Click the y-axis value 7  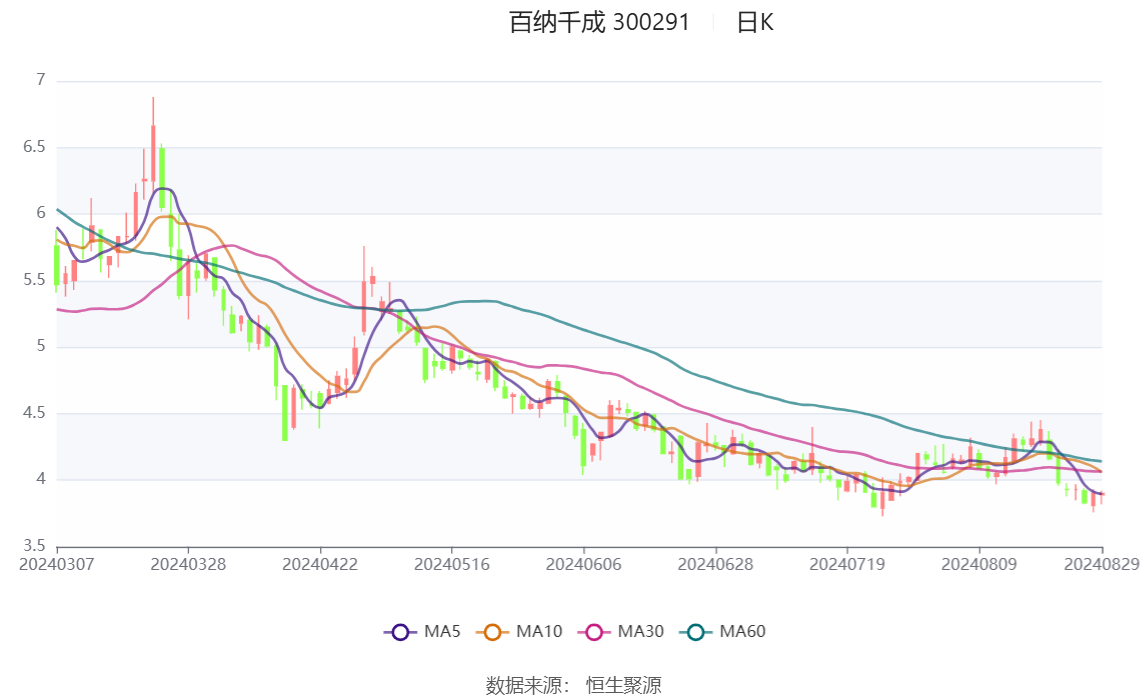[41, 80]
